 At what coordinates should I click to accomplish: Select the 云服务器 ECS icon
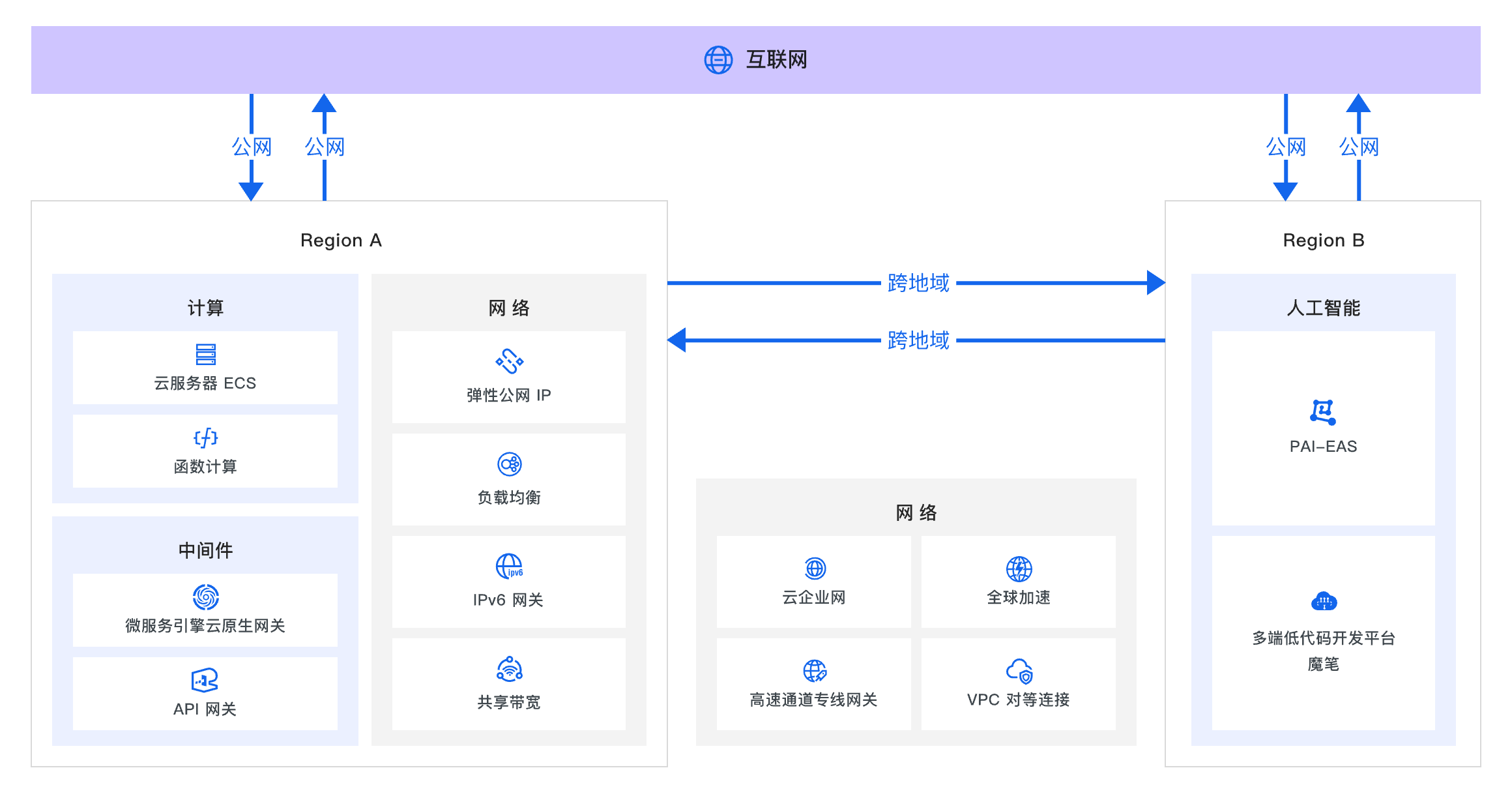click(x=205, y=354)
